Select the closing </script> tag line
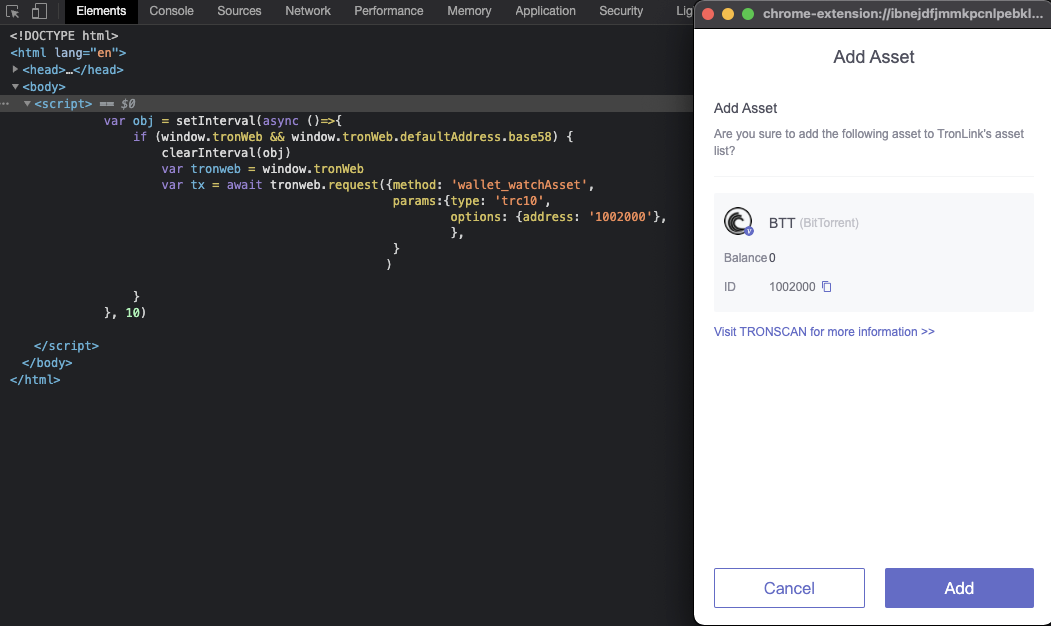Viewport: 1051px width, 626px height. [66, 346]
